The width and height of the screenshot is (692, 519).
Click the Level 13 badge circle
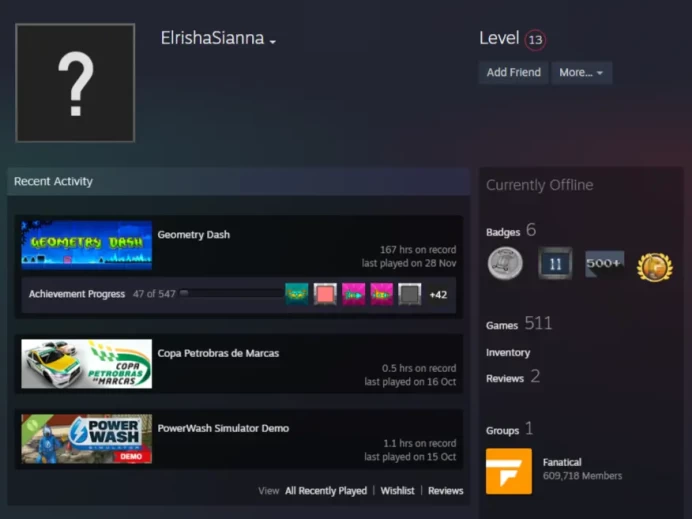535,40
